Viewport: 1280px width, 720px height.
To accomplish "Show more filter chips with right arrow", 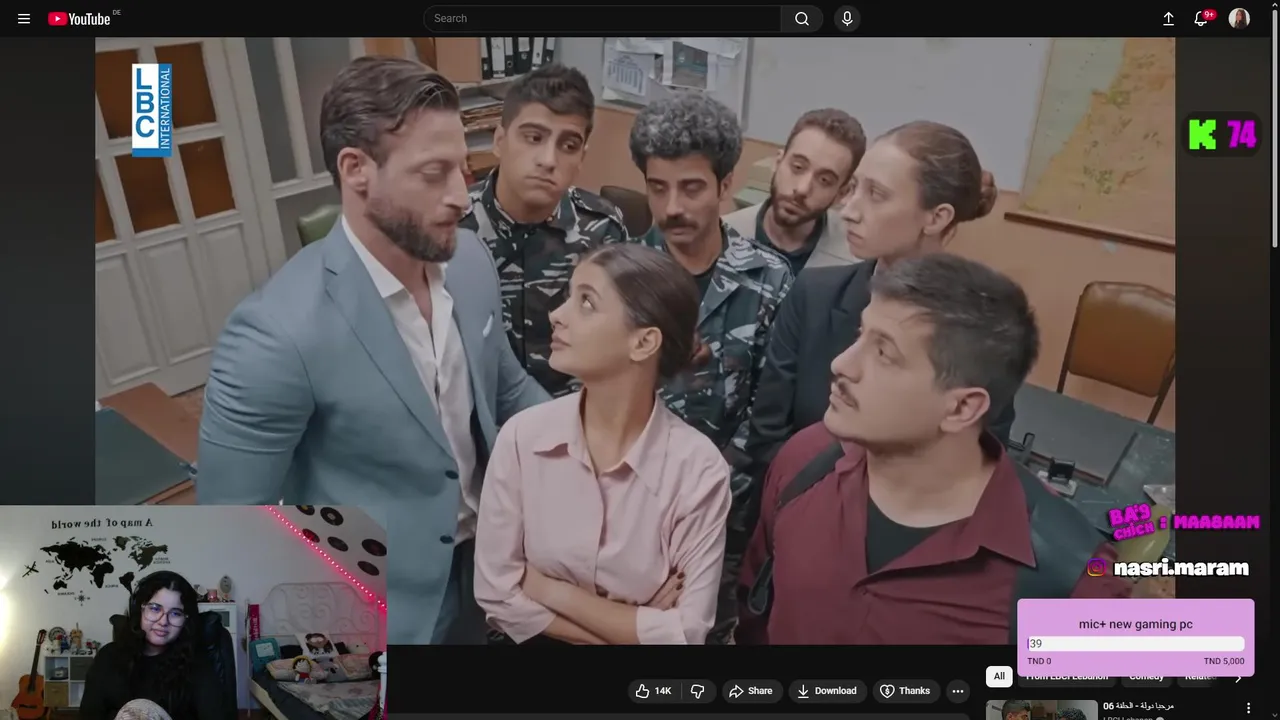I will [1238, 678].
